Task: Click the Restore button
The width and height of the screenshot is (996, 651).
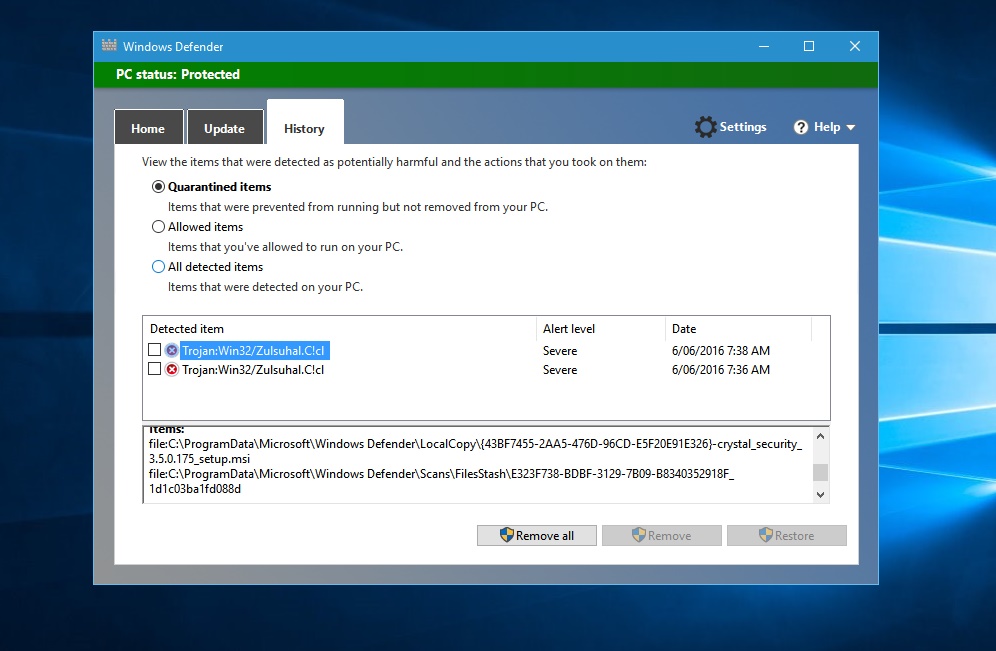Action: [x=787, y=535]
